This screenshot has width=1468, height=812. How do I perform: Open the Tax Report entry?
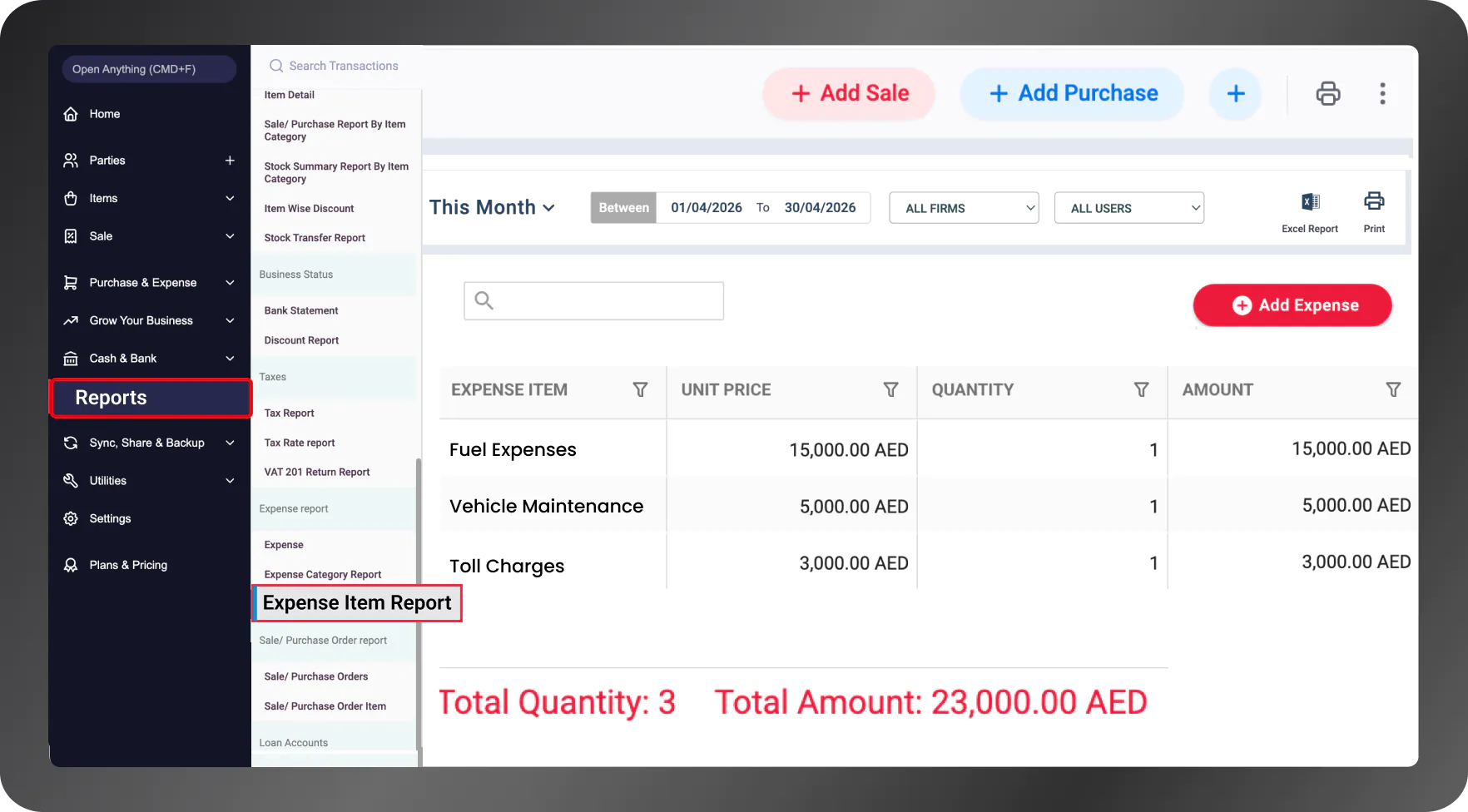(x=289, y=413)
